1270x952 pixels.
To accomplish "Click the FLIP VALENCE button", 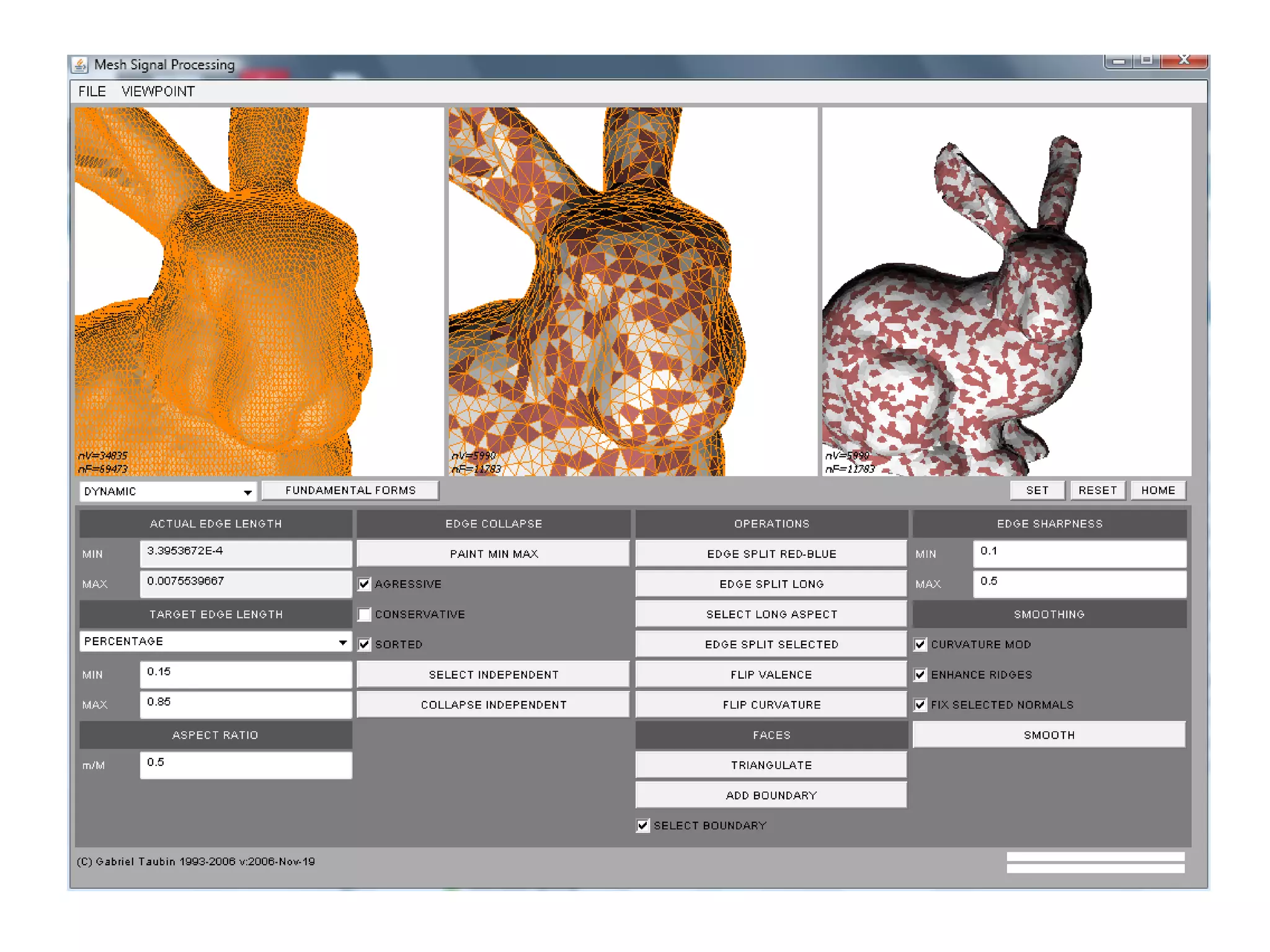I will point(771,674).
